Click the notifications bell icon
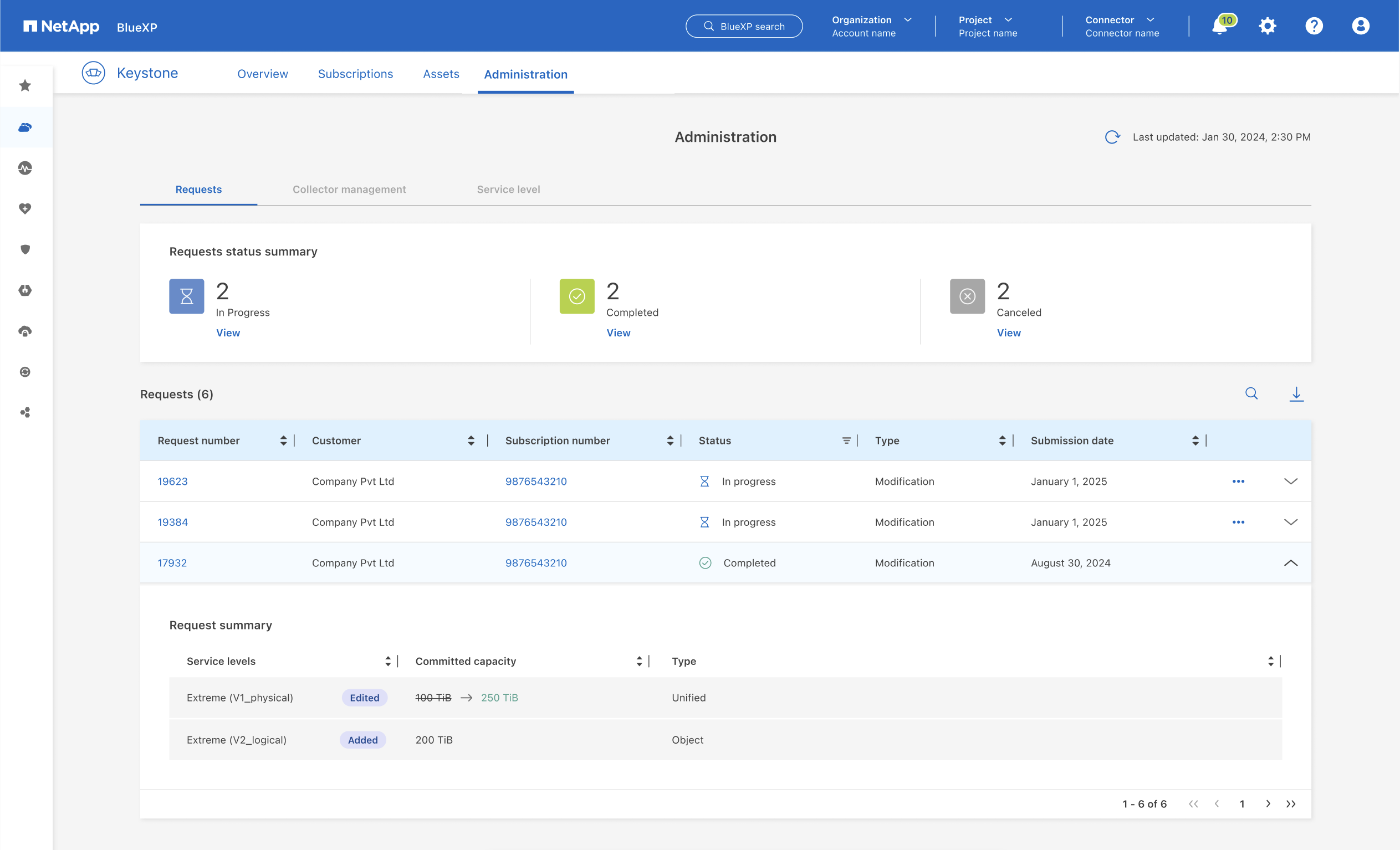Viewport: 1400px width, 850px height. point(1219,27)
